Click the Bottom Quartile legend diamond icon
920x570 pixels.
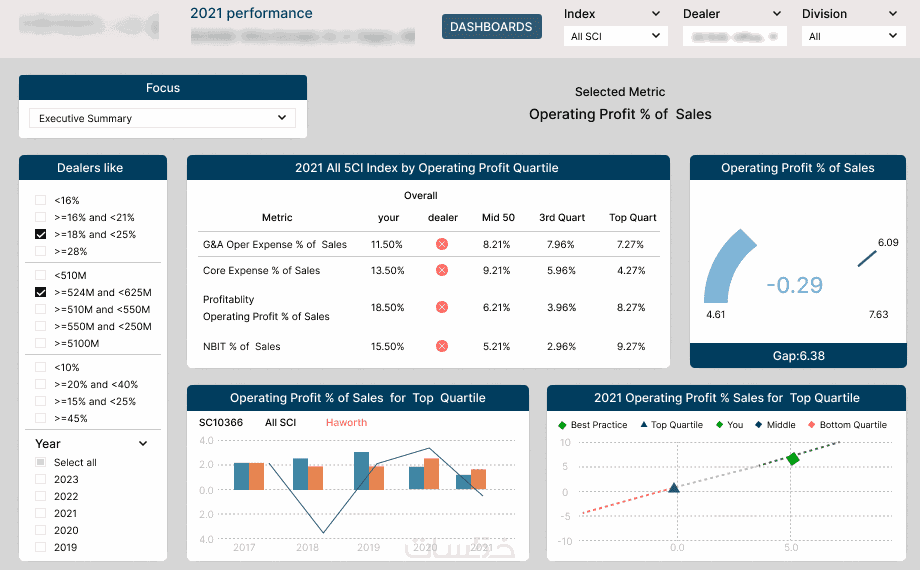tap(811, 424)
